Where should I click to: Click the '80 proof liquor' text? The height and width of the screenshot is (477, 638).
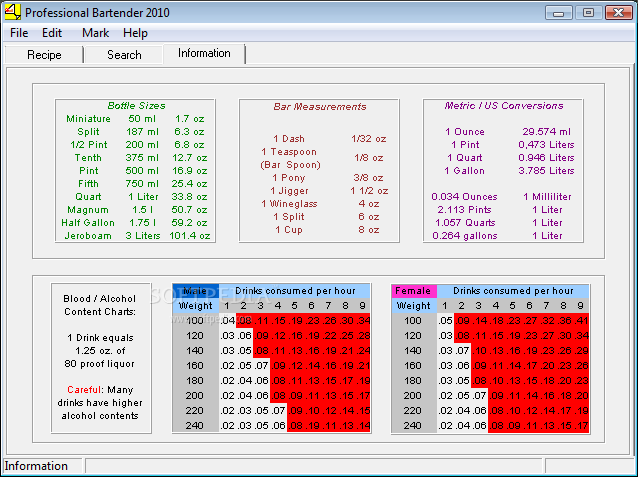pyautogui.click(x=99, y=364)
